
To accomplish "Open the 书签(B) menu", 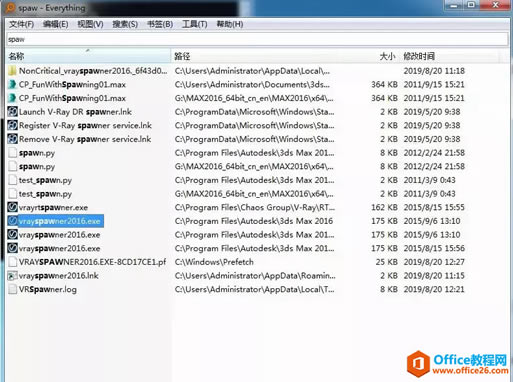I will coord(160,24).
